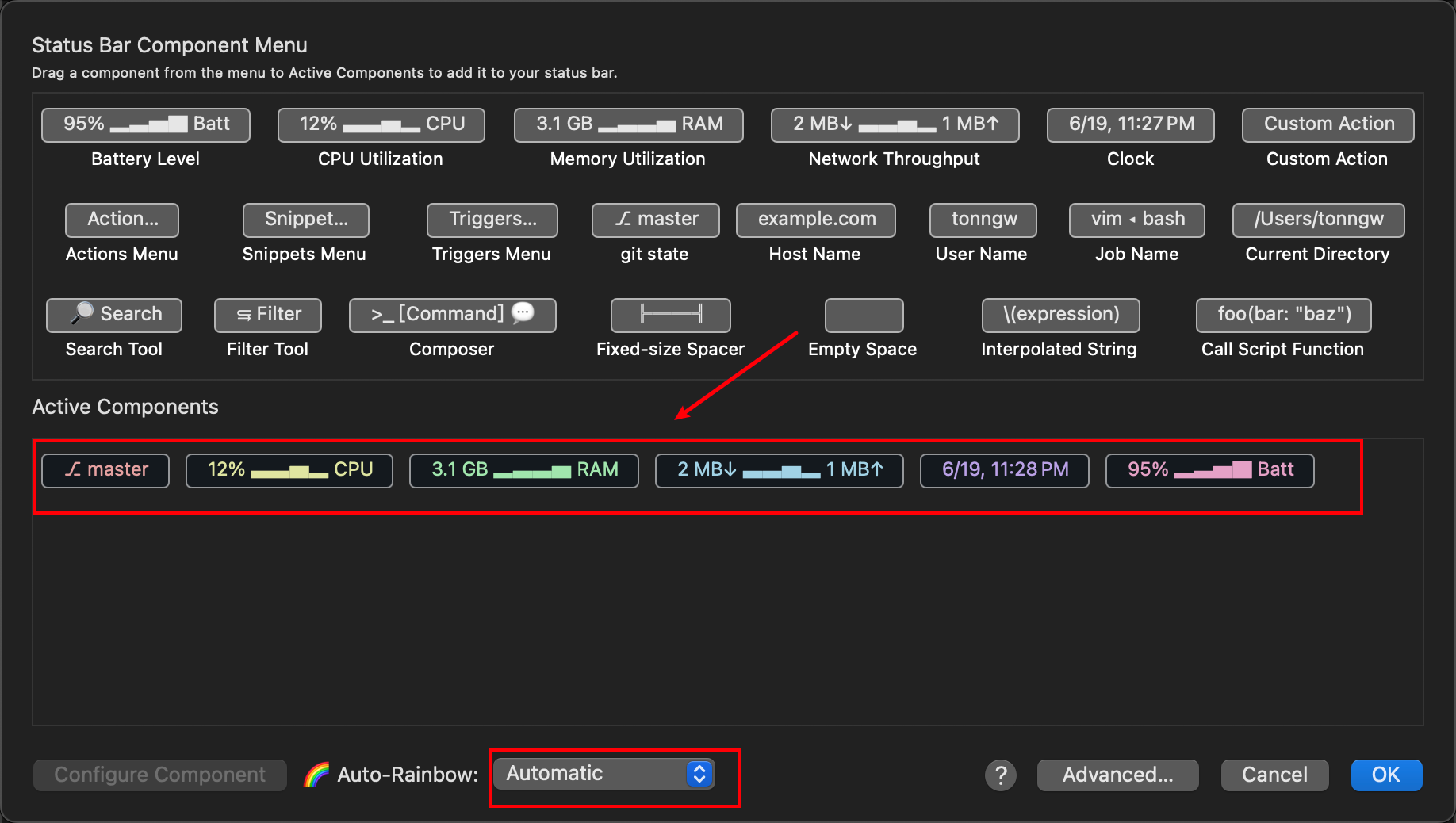The width and height of the screenshot is (1456, 823).
Task: Select active CPU component in Active Components
Action: [x=289, y=470]
